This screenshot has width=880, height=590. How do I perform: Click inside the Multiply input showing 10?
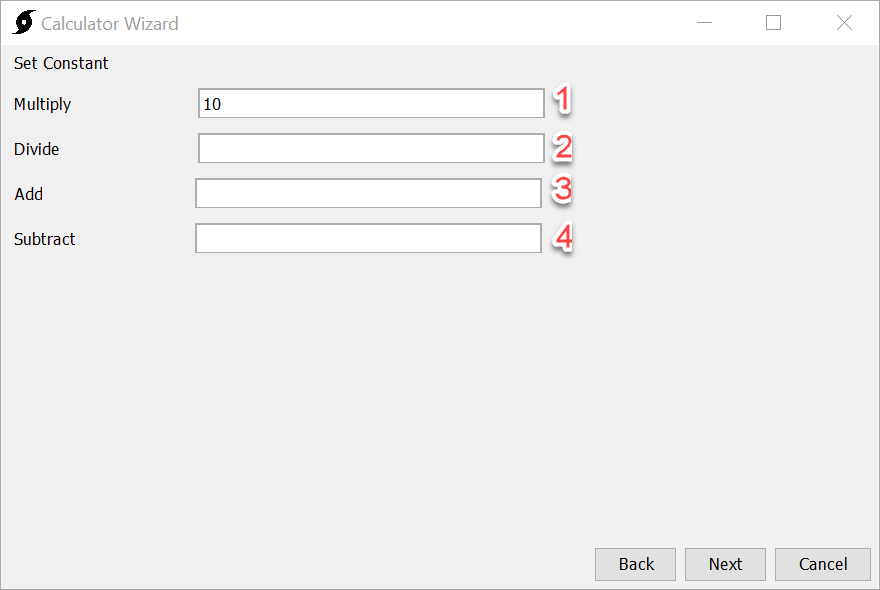(x=370, y=102)
